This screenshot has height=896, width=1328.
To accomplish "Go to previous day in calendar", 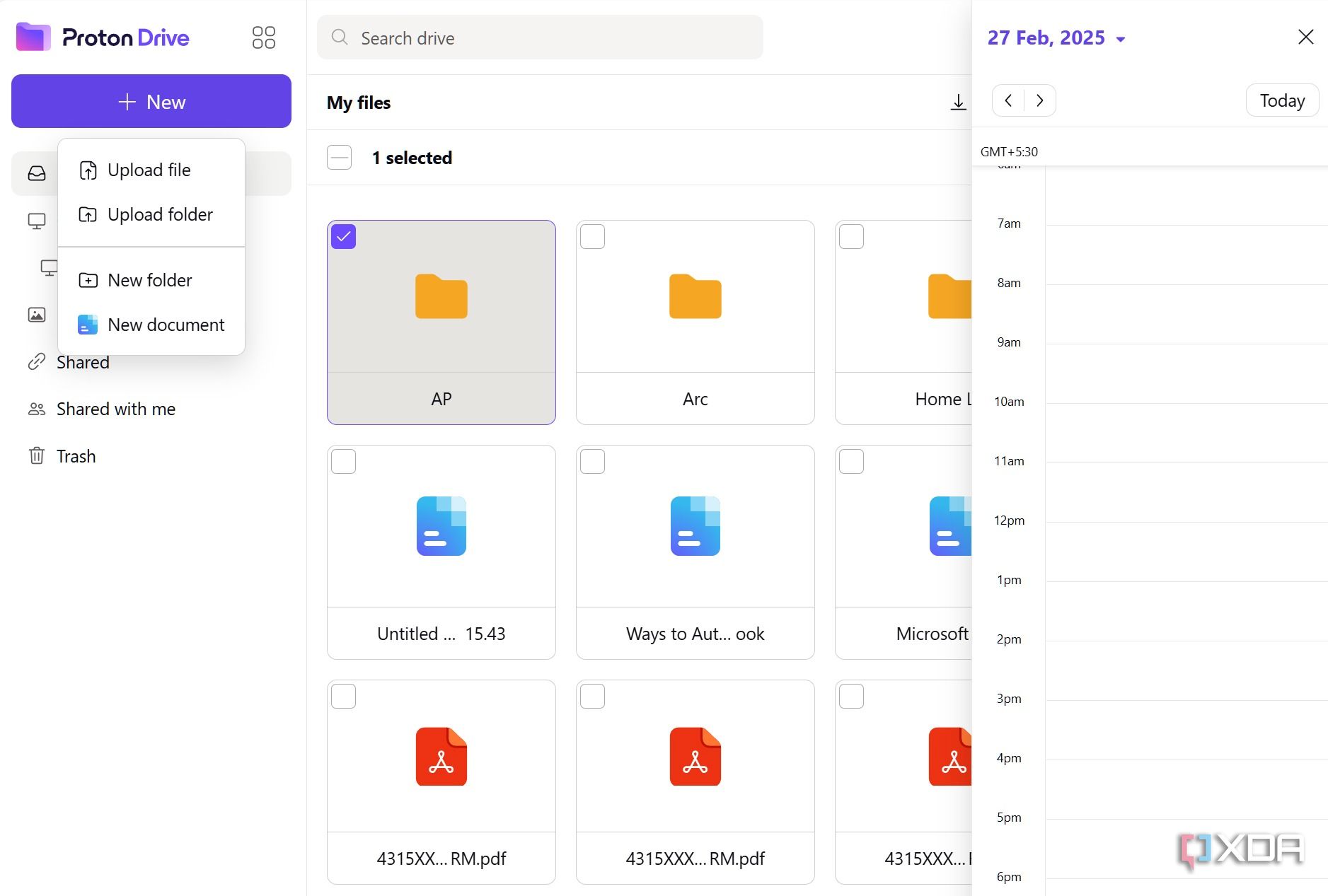I will [x=1008, y=100].
